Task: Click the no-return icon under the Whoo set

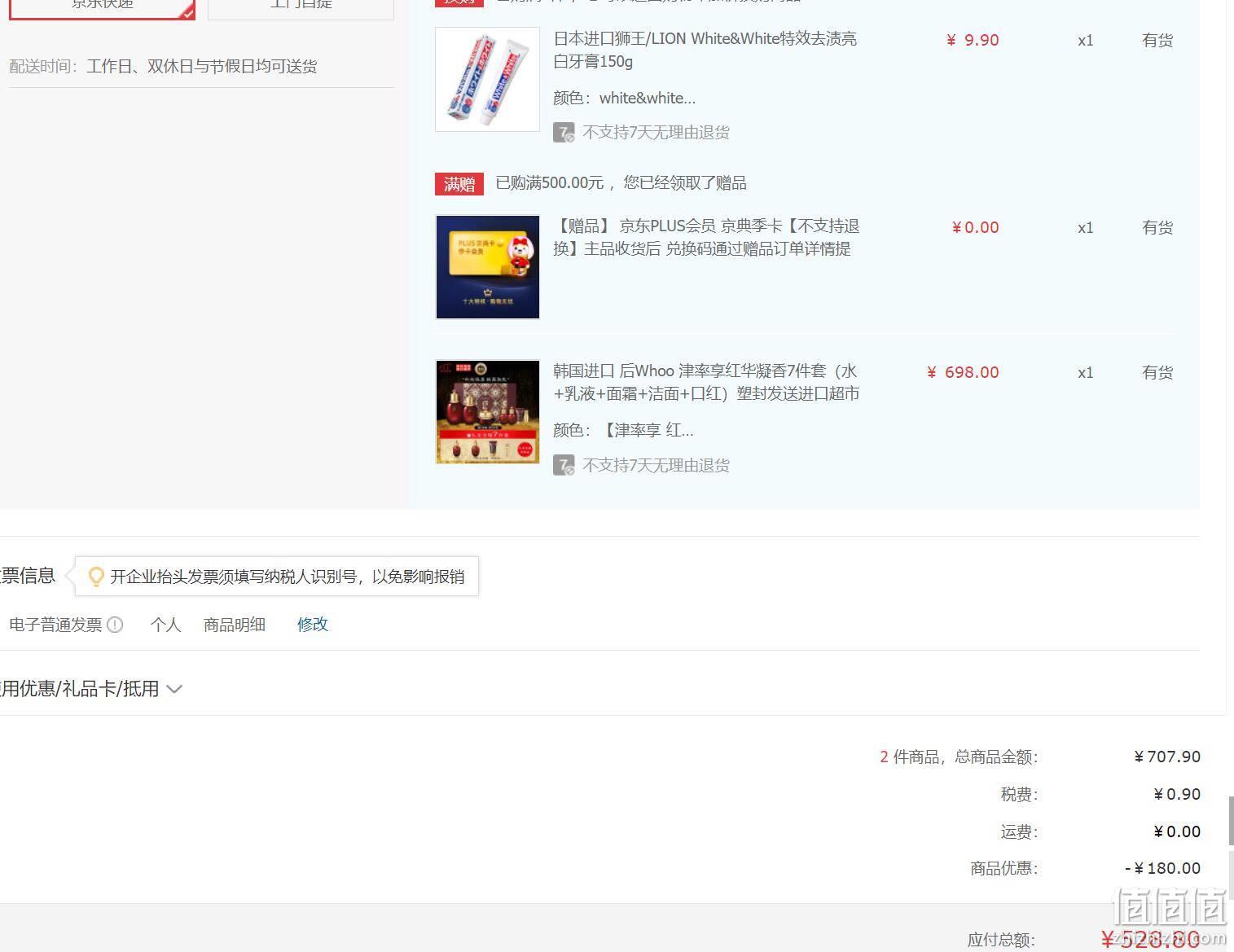Action: [x=564, y=465]
